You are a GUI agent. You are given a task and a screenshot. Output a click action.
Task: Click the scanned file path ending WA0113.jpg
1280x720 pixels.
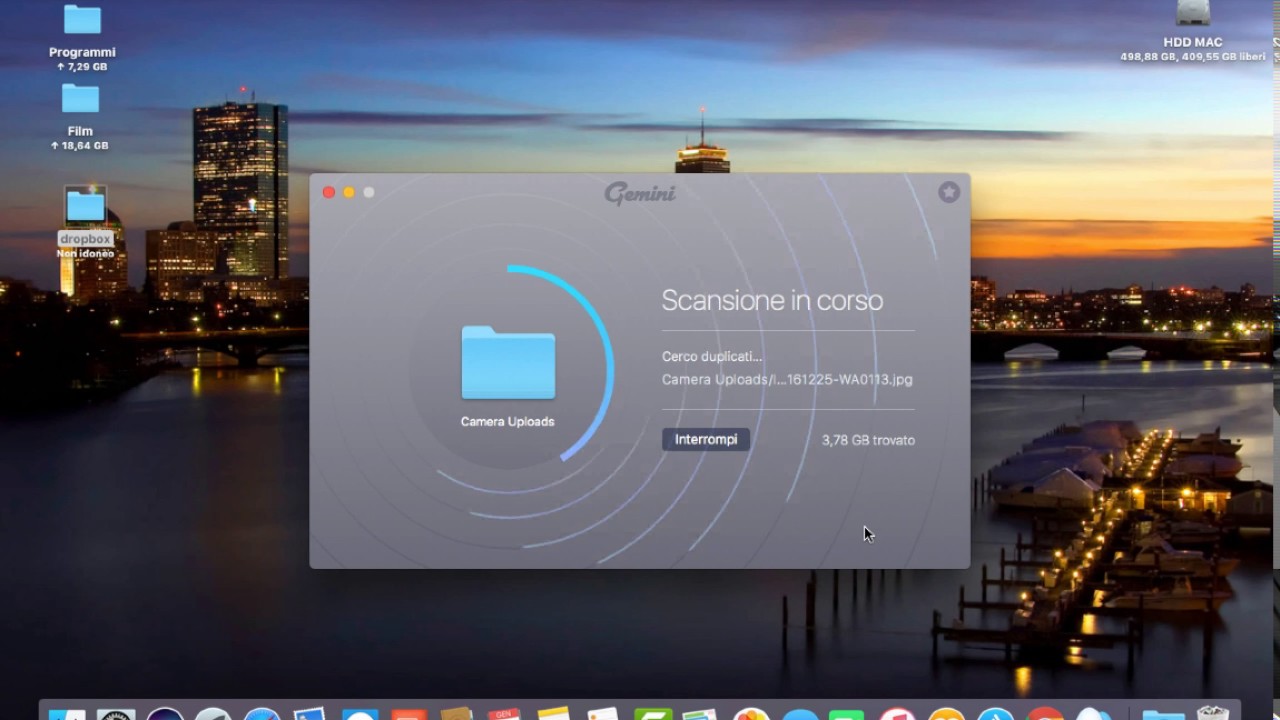pos(787,380)
